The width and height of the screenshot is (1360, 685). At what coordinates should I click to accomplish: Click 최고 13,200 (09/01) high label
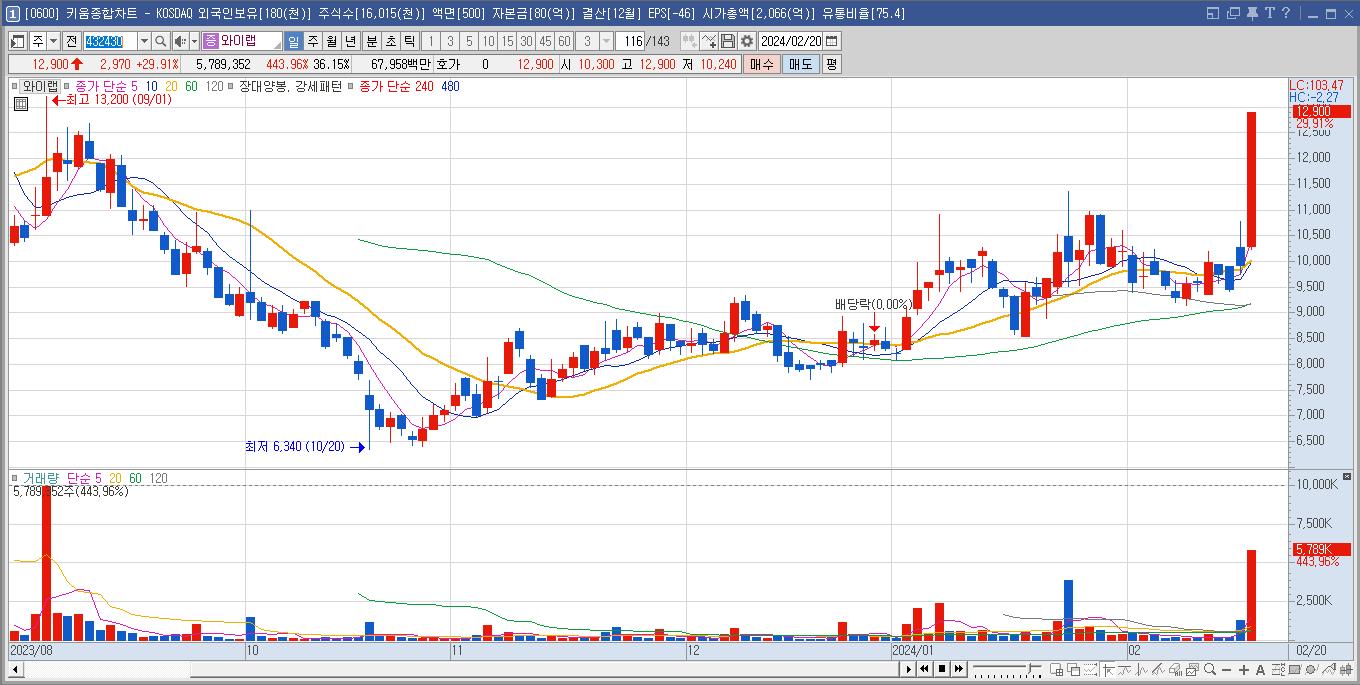(118, 100)
